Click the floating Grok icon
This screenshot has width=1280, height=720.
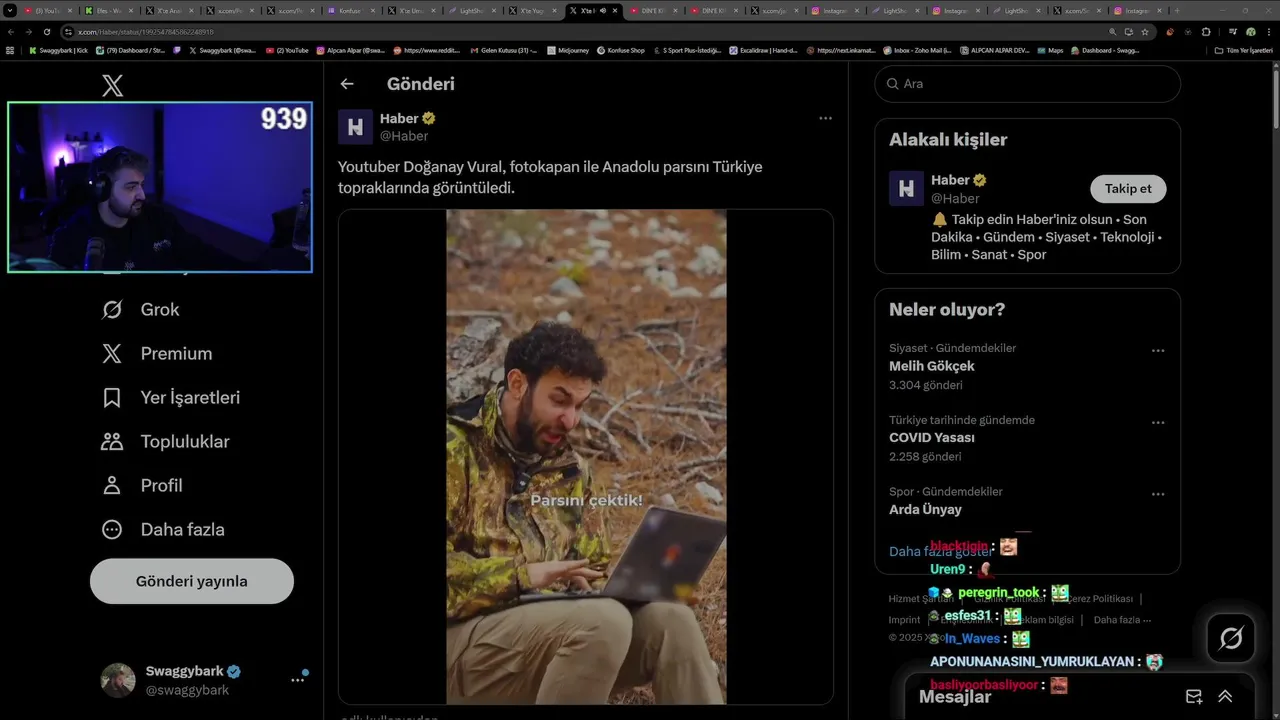pyautogui.click(x=1231, y=638)
